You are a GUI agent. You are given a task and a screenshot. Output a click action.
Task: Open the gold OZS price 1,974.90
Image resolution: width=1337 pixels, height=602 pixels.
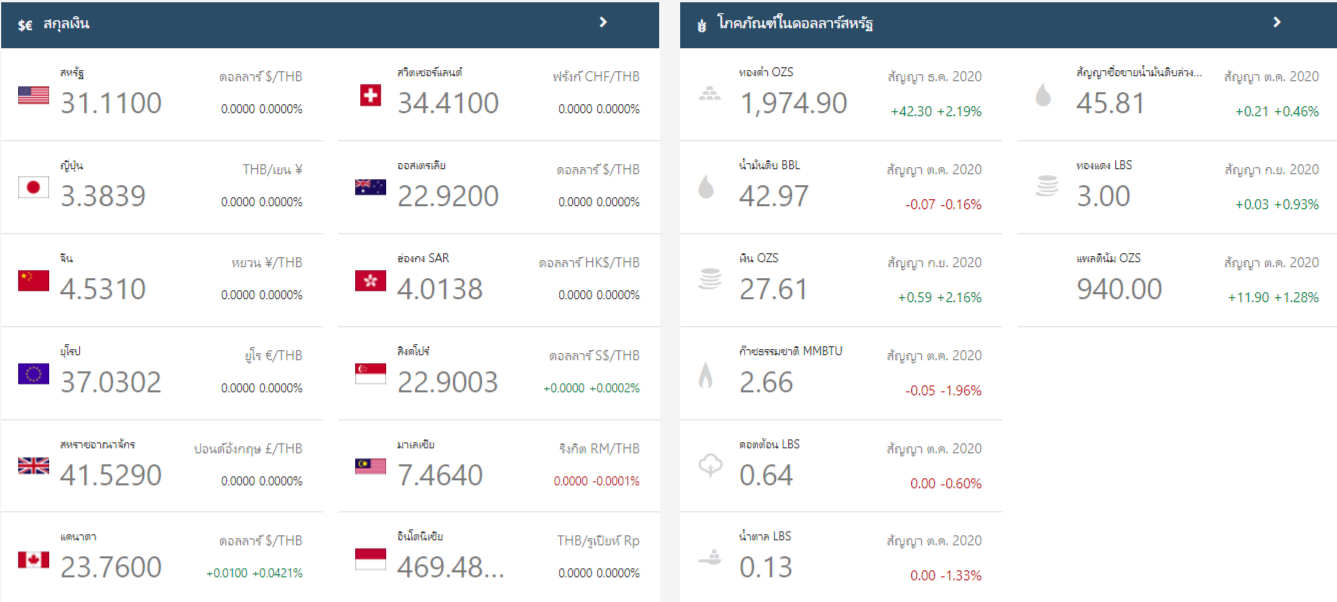793,103
